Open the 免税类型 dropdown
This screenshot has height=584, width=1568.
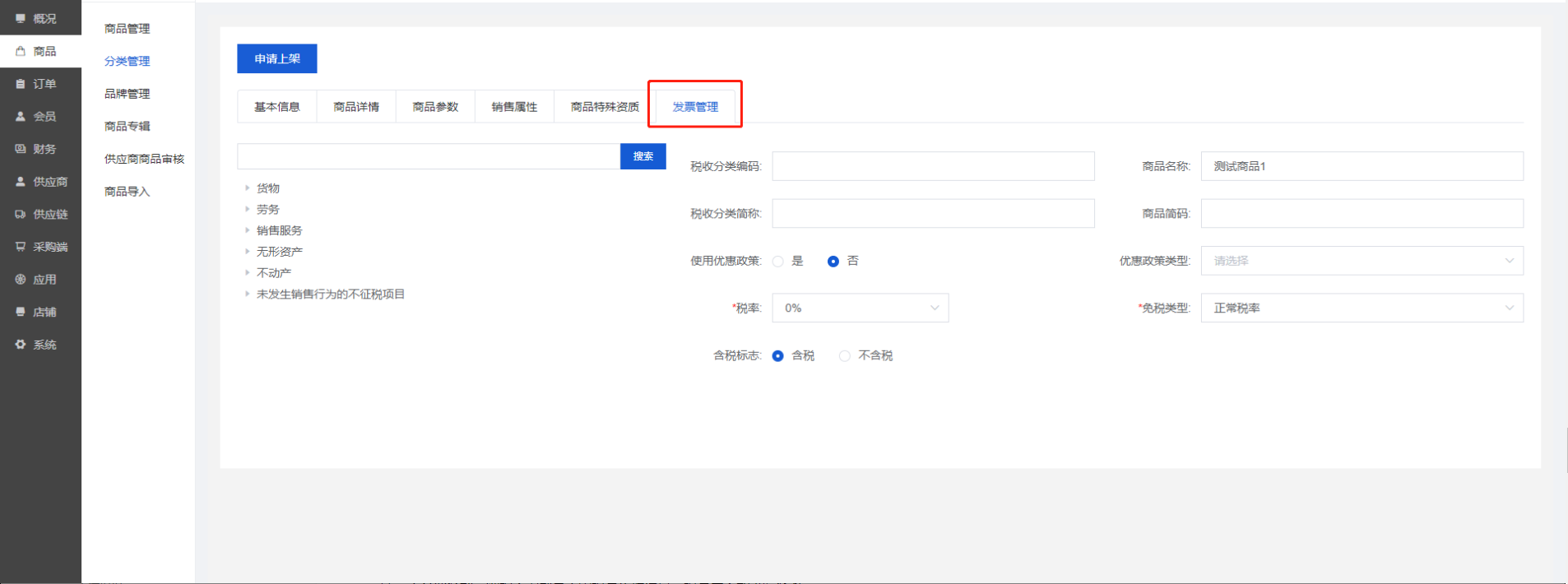click(x=1362, y=308)
